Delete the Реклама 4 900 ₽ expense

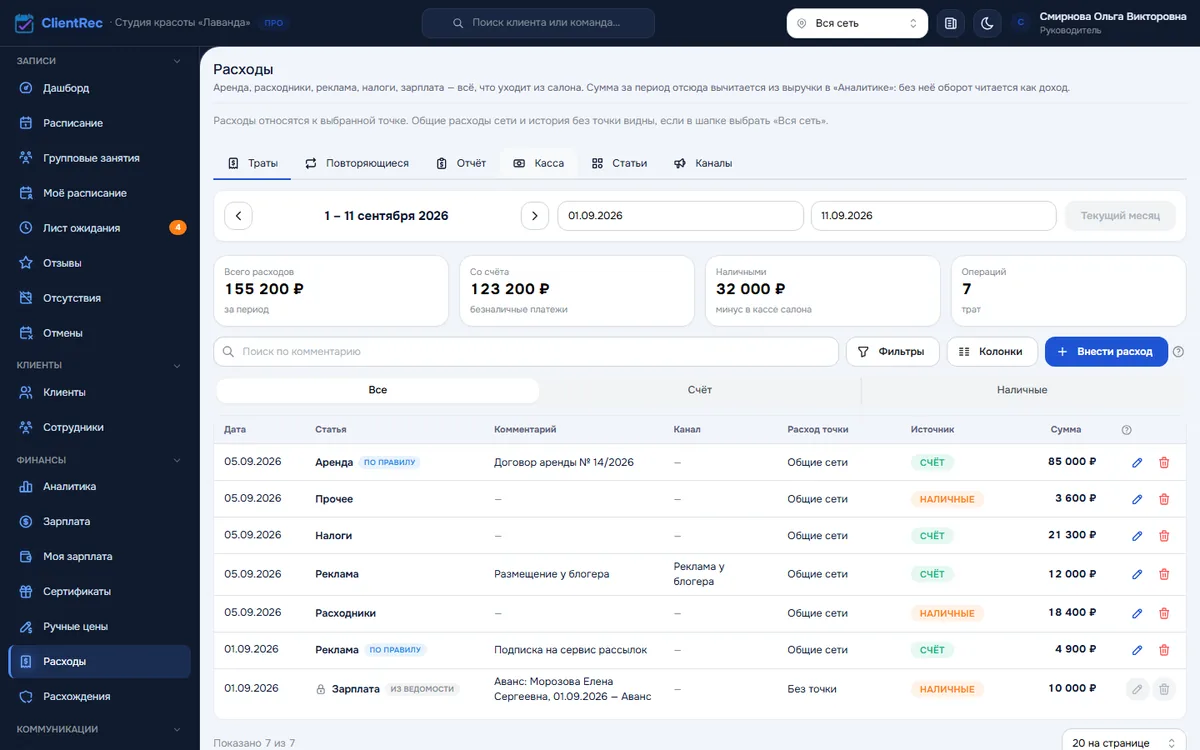[x=1163, y=650]
